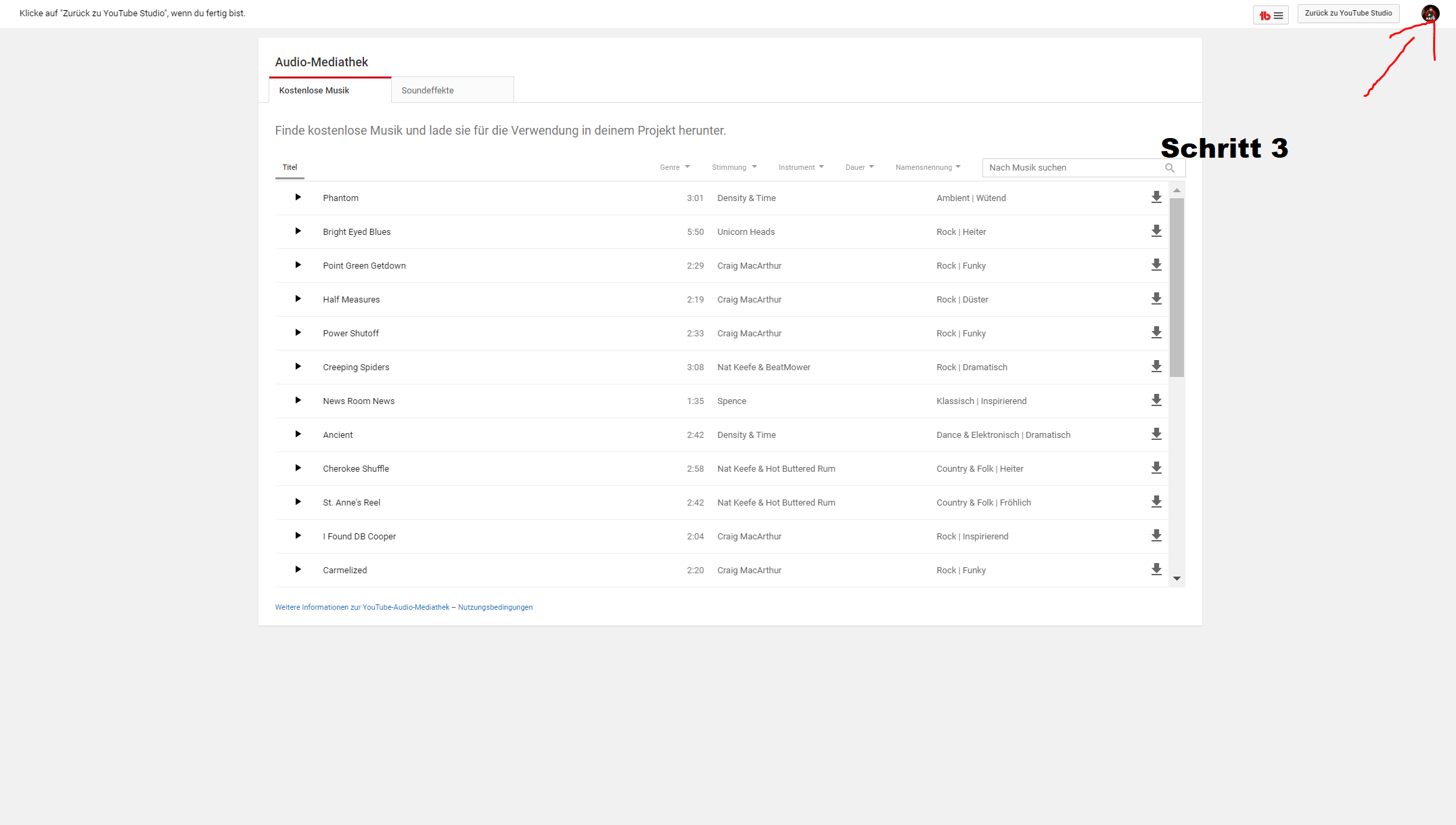
Task: Select the Kostenlose Musik tab
Action: (329, 90)
